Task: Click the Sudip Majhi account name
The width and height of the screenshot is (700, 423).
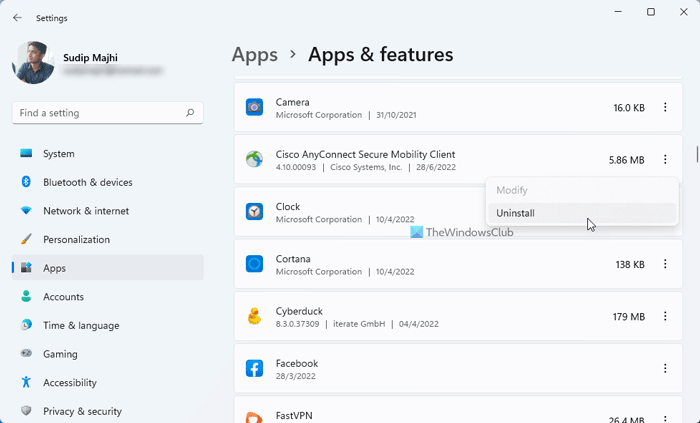Action: 90,58
